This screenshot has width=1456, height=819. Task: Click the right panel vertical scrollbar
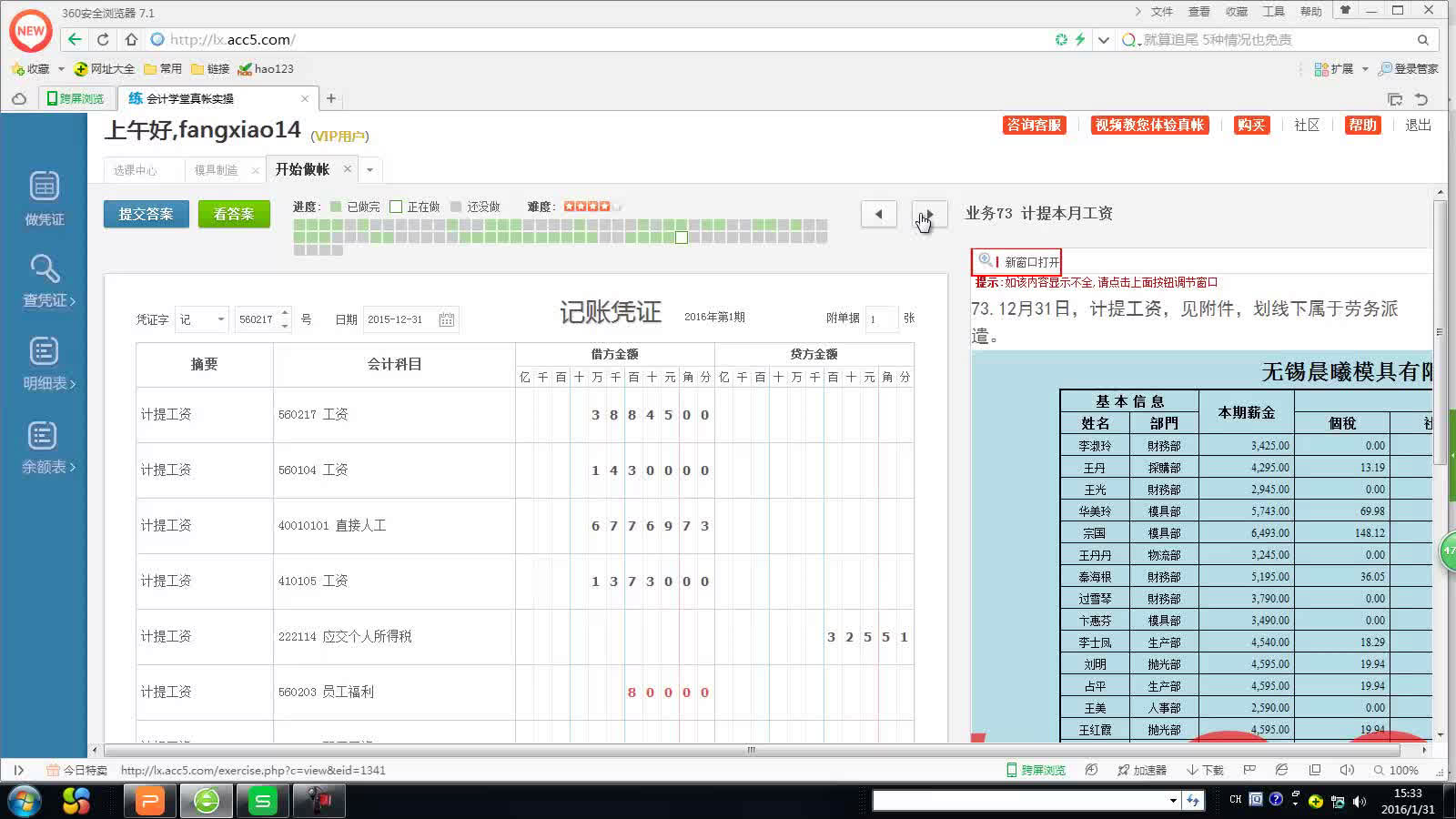pos(1440,332)
